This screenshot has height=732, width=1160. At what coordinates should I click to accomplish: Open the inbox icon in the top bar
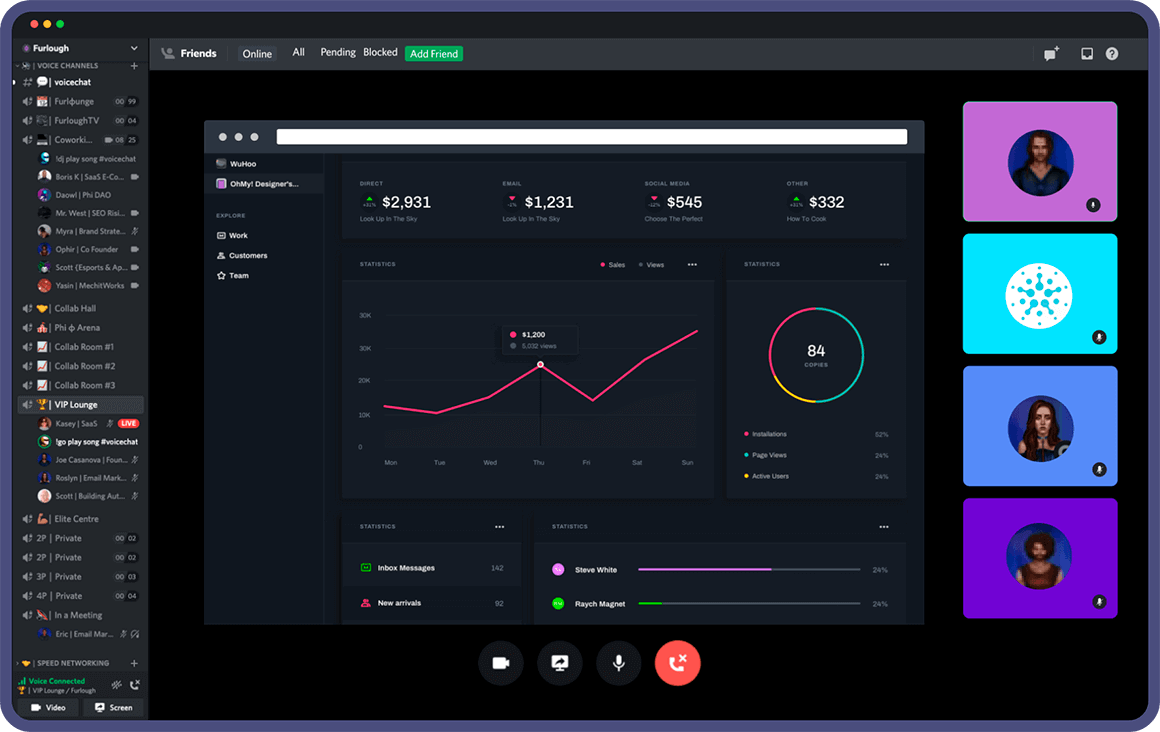coord(1087,54)
